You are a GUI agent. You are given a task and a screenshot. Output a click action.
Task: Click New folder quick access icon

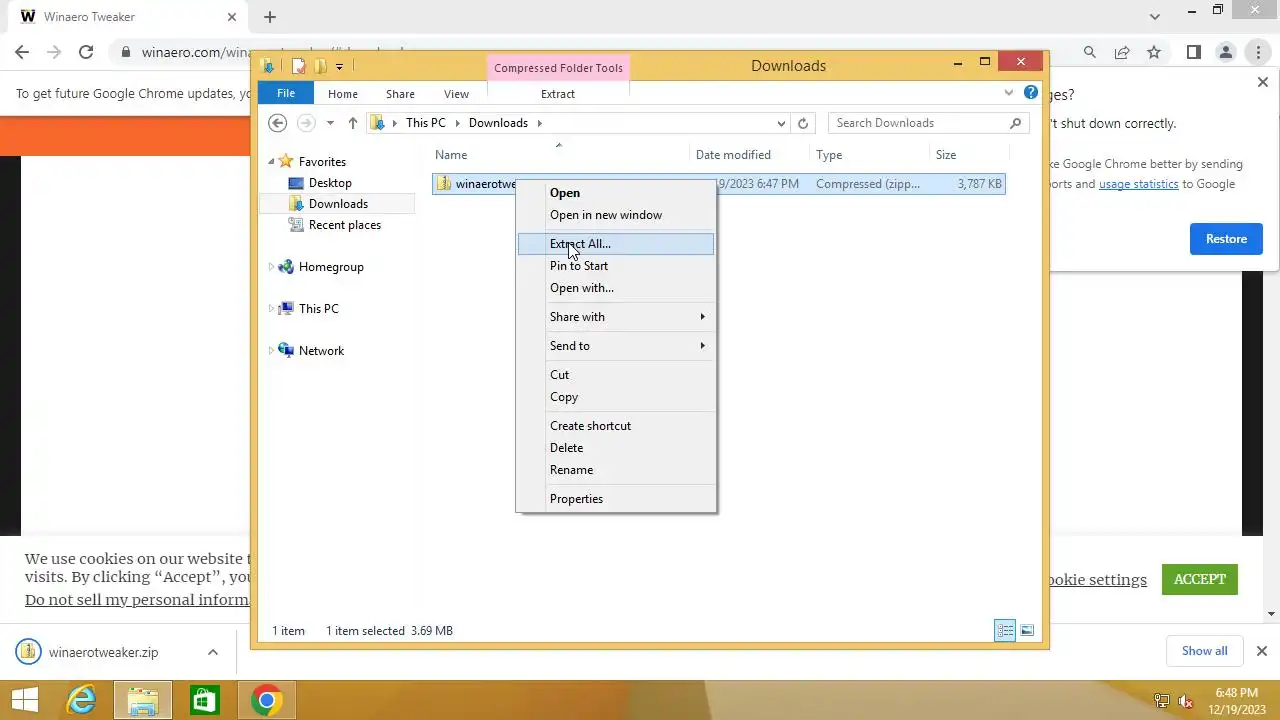(320, 66)
